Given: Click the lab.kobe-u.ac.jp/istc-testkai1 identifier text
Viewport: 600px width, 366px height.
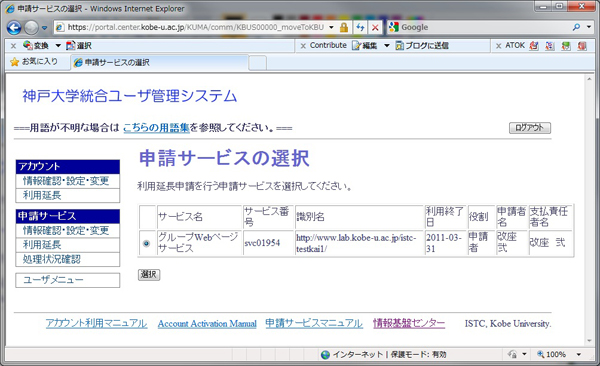Looking at the screenshot, I should tap(355, 243).
